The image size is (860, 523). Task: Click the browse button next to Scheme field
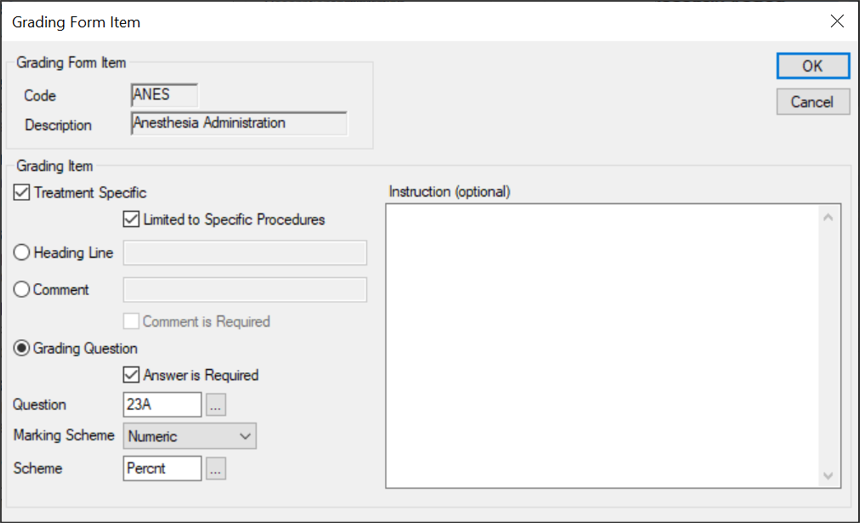pos(216,468)
